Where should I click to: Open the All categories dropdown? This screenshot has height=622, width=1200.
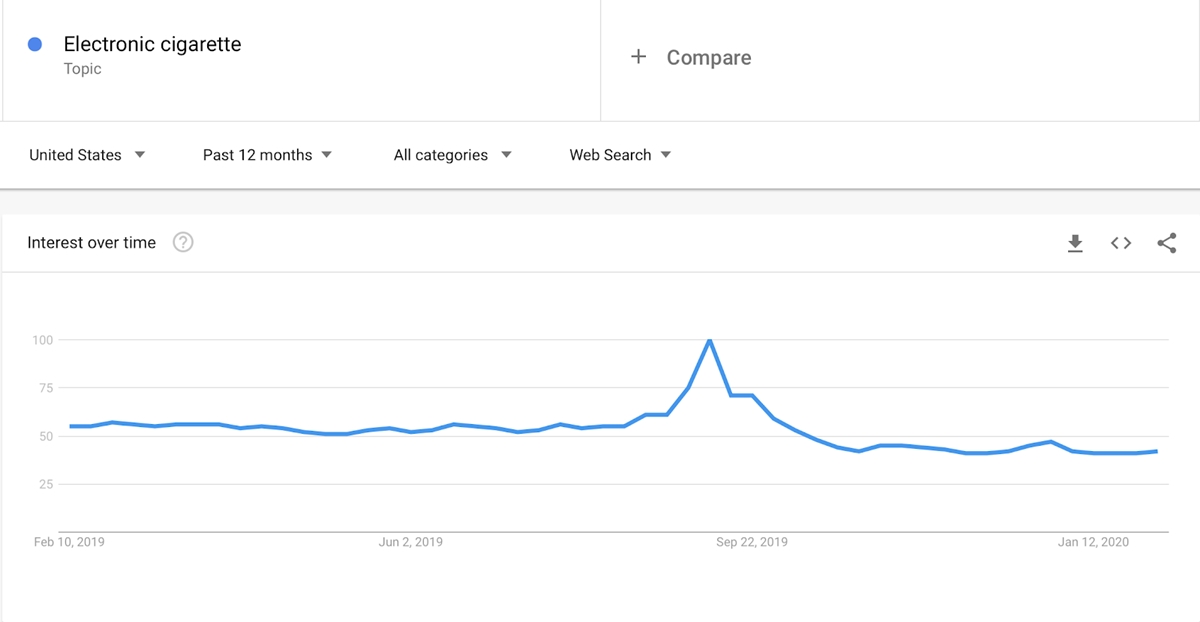click(452, 155)
